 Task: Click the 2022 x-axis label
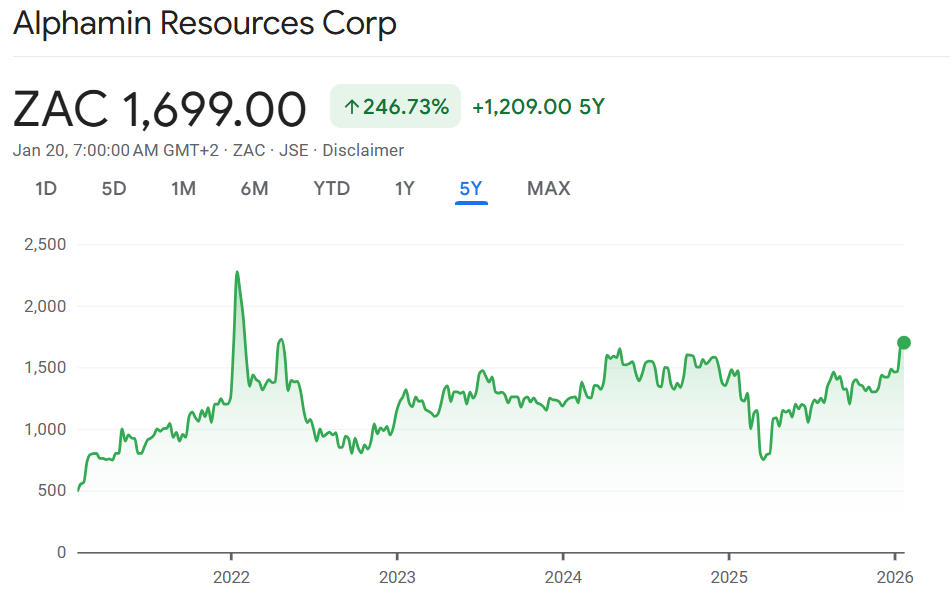231,576
